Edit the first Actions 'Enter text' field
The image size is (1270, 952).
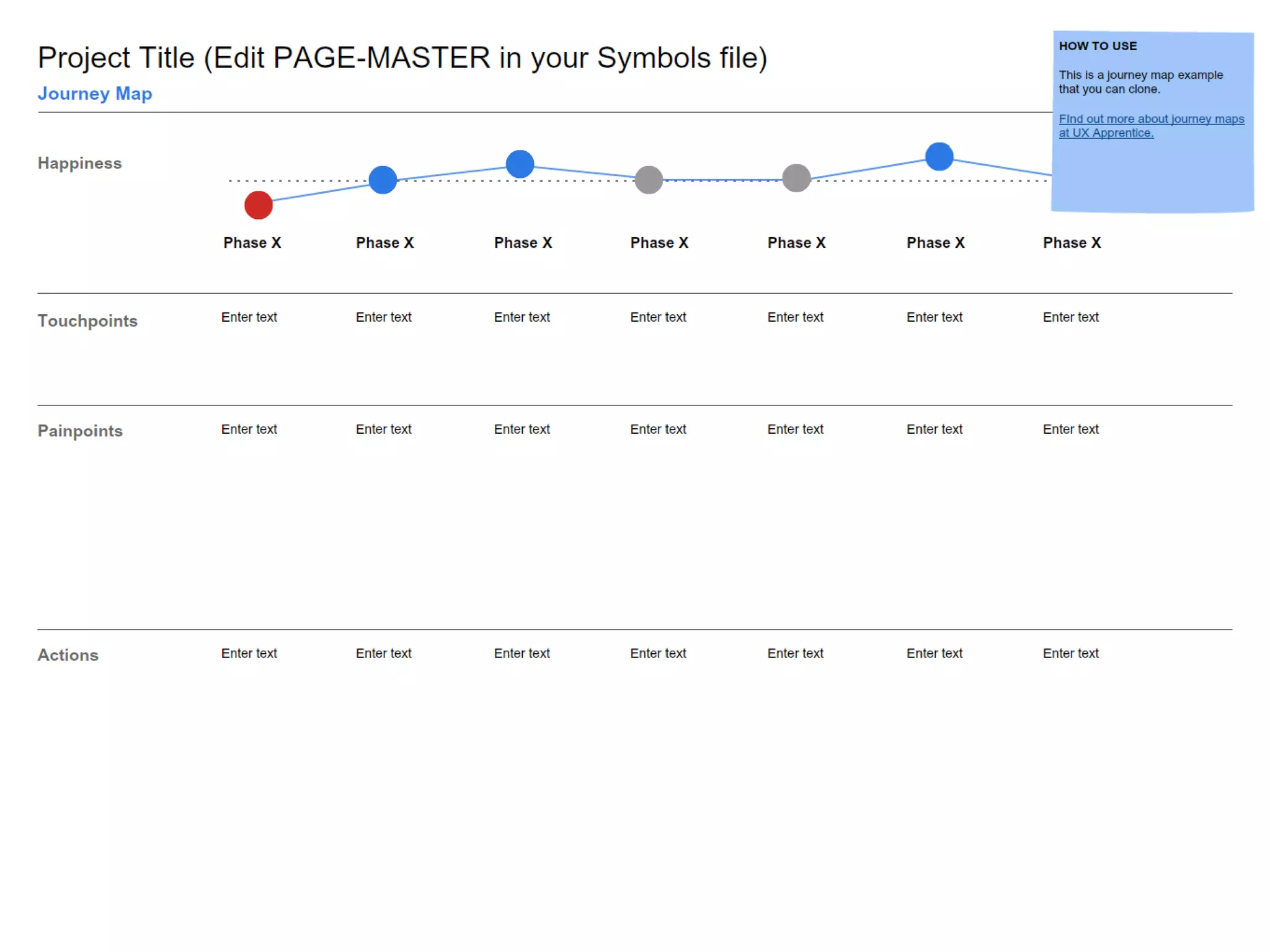[x=249, y=653]
